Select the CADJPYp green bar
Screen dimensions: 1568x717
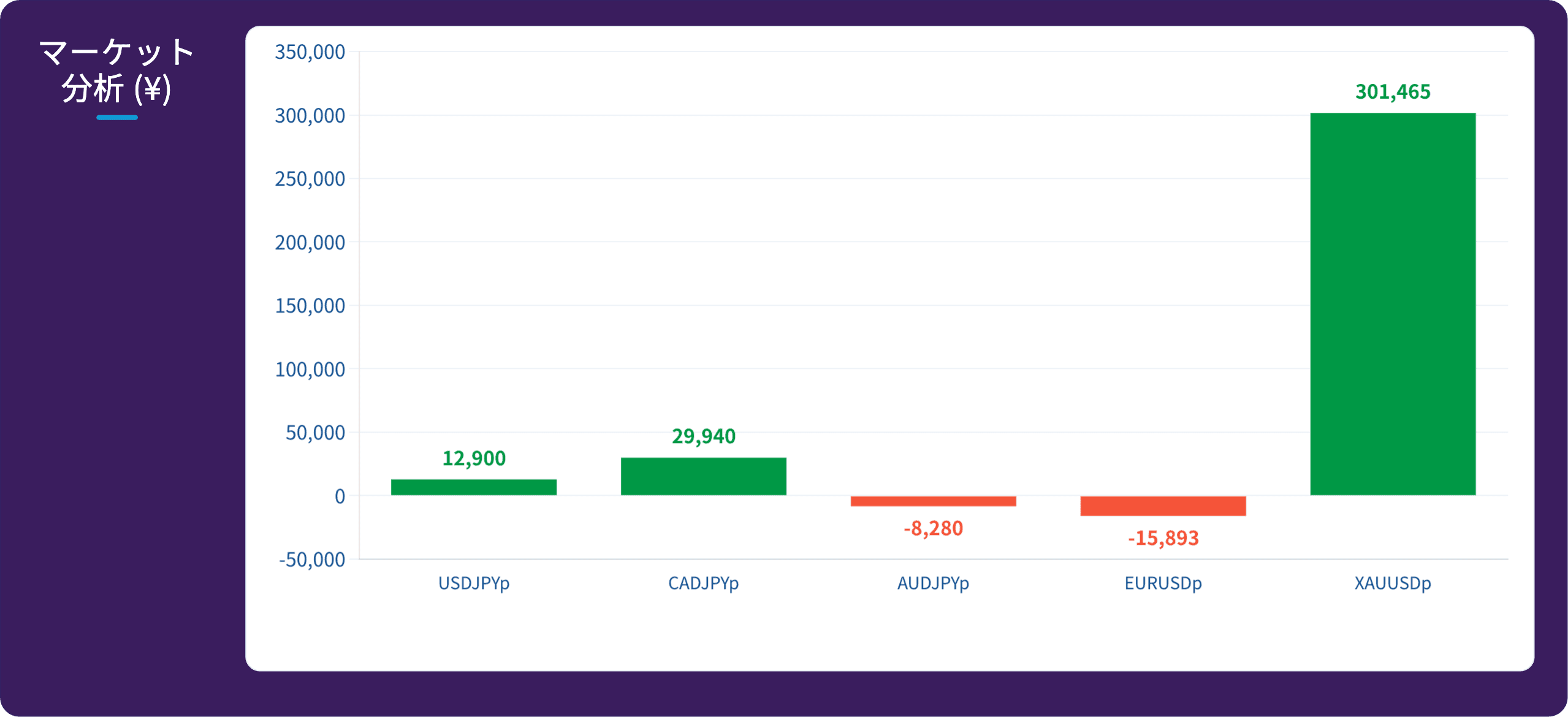tap(703, 476)
